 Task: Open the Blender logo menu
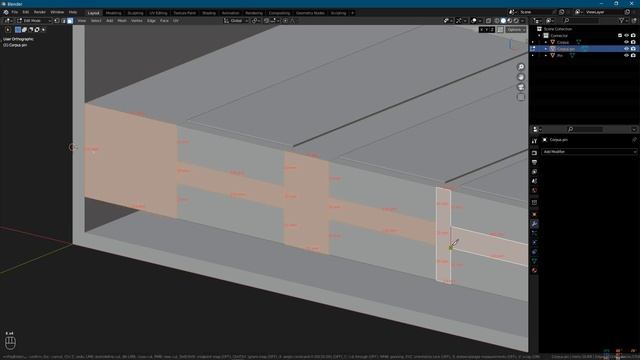coord(6,12)
